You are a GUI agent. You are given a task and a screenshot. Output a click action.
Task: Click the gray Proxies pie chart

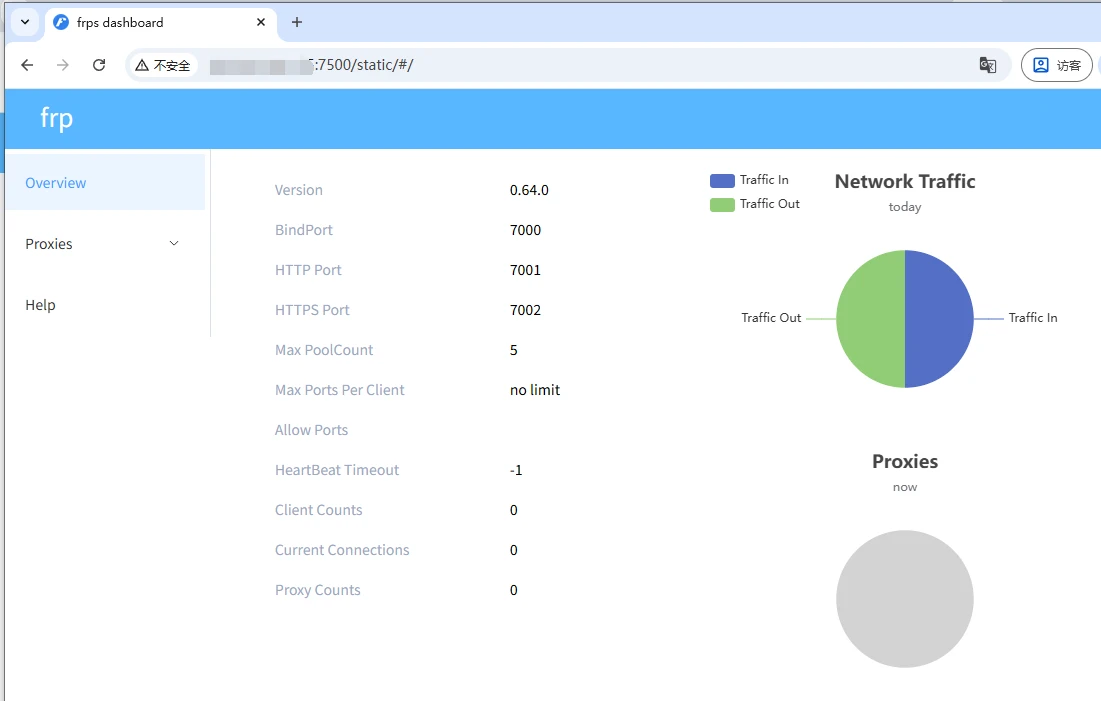(x=904, y=598)
